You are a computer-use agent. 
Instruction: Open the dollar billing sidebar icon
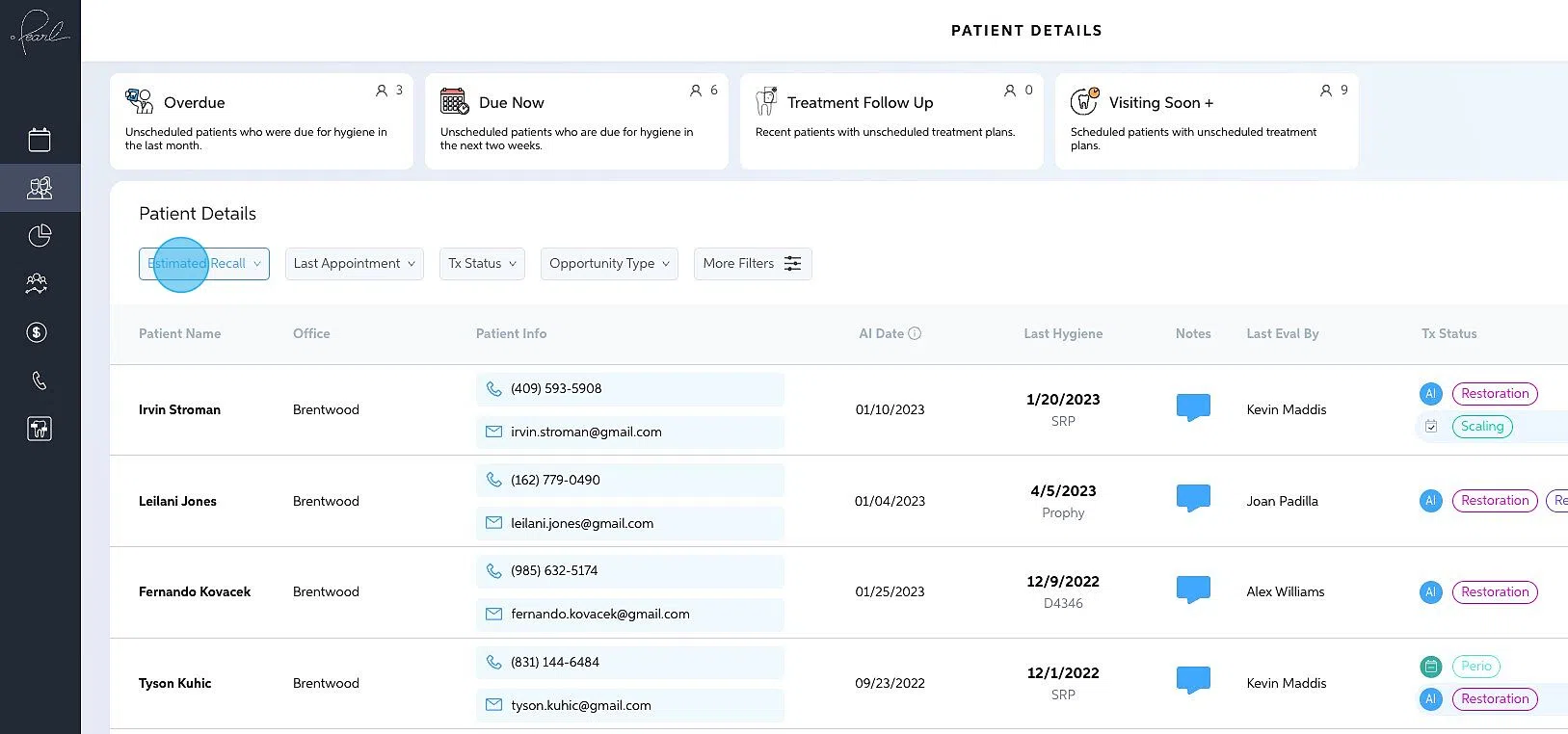[37, 332]
